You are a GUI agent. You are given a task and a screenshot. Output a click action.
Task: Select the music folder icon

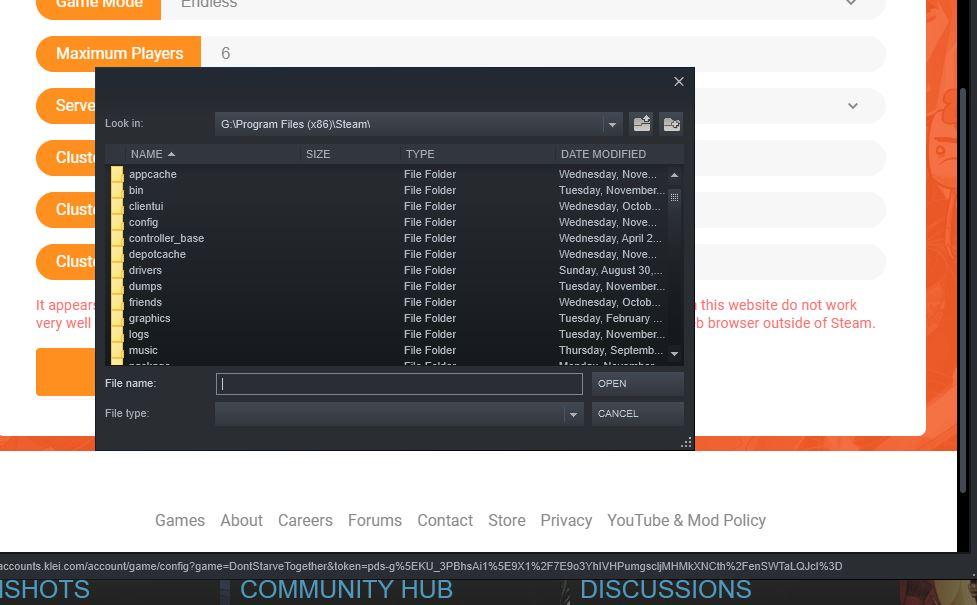[x=117, y=351]
